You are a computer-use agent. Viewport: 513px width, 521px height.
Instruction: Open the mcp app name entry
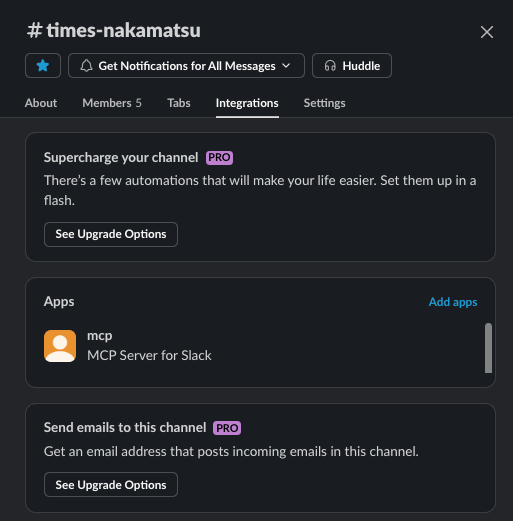(x=99, y=336)
